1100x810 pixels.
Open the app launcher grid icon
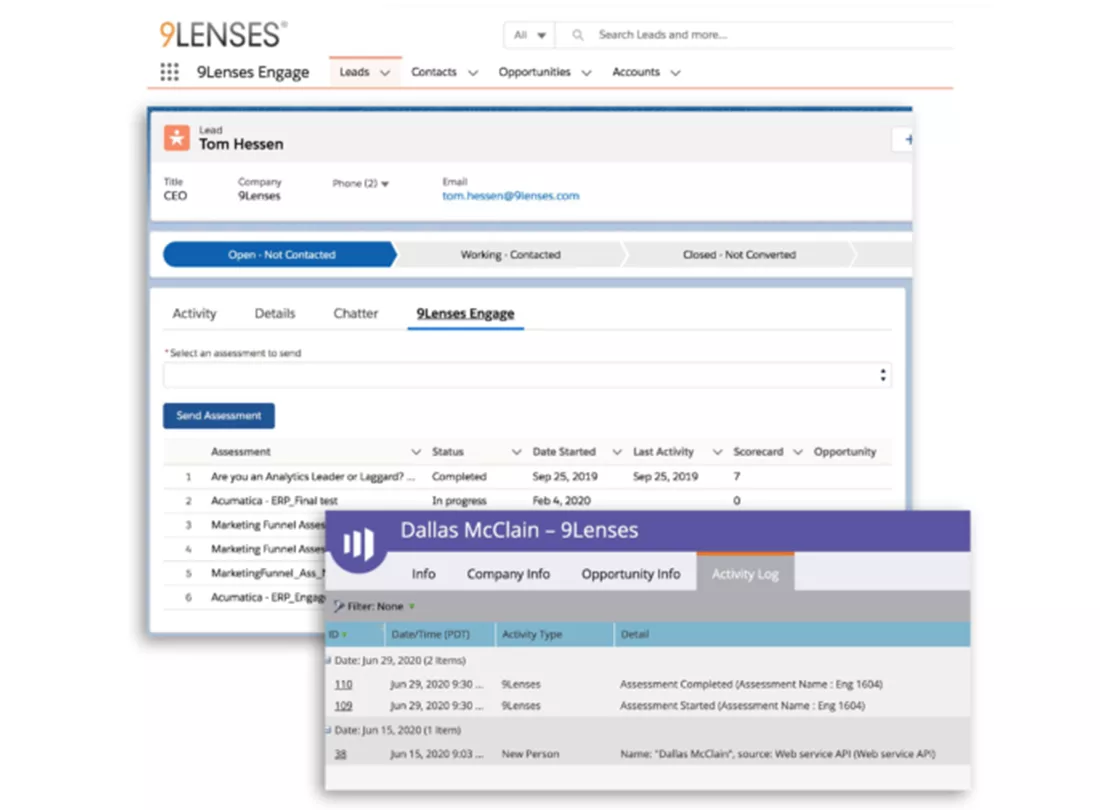[169, 72]
